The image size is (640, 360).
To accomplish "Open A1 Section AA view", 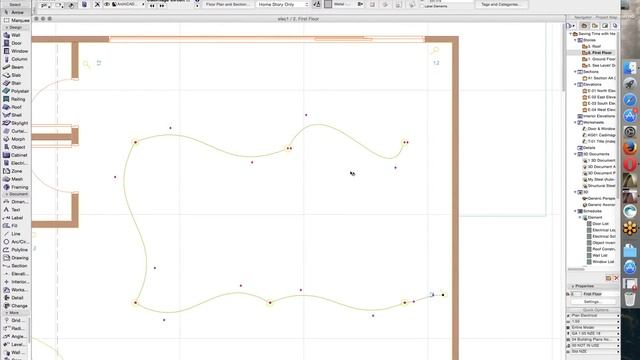I will pyautogui.click(x=599, y=78).
